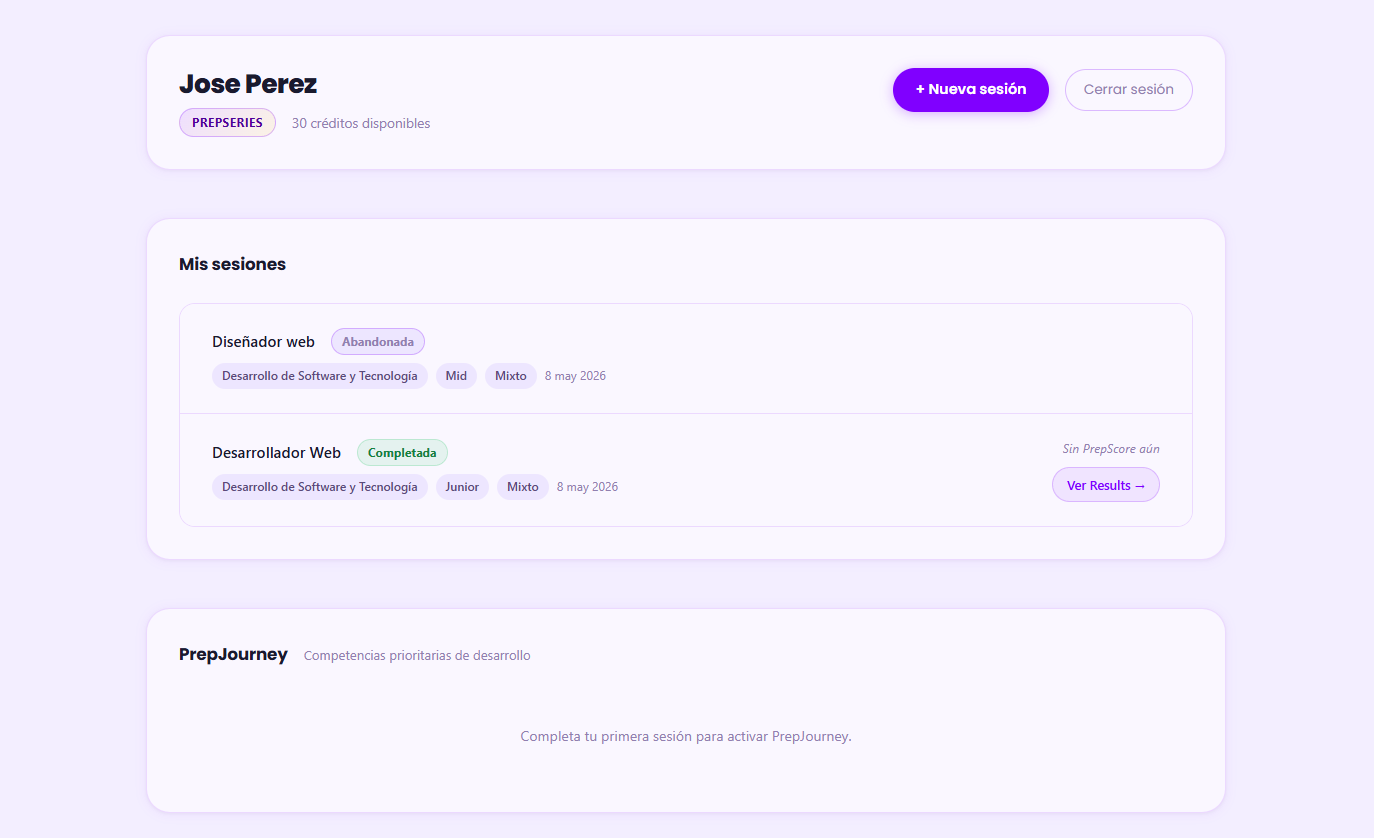Open Ver Results for Desarrollador Web

tap(1105, 485)
